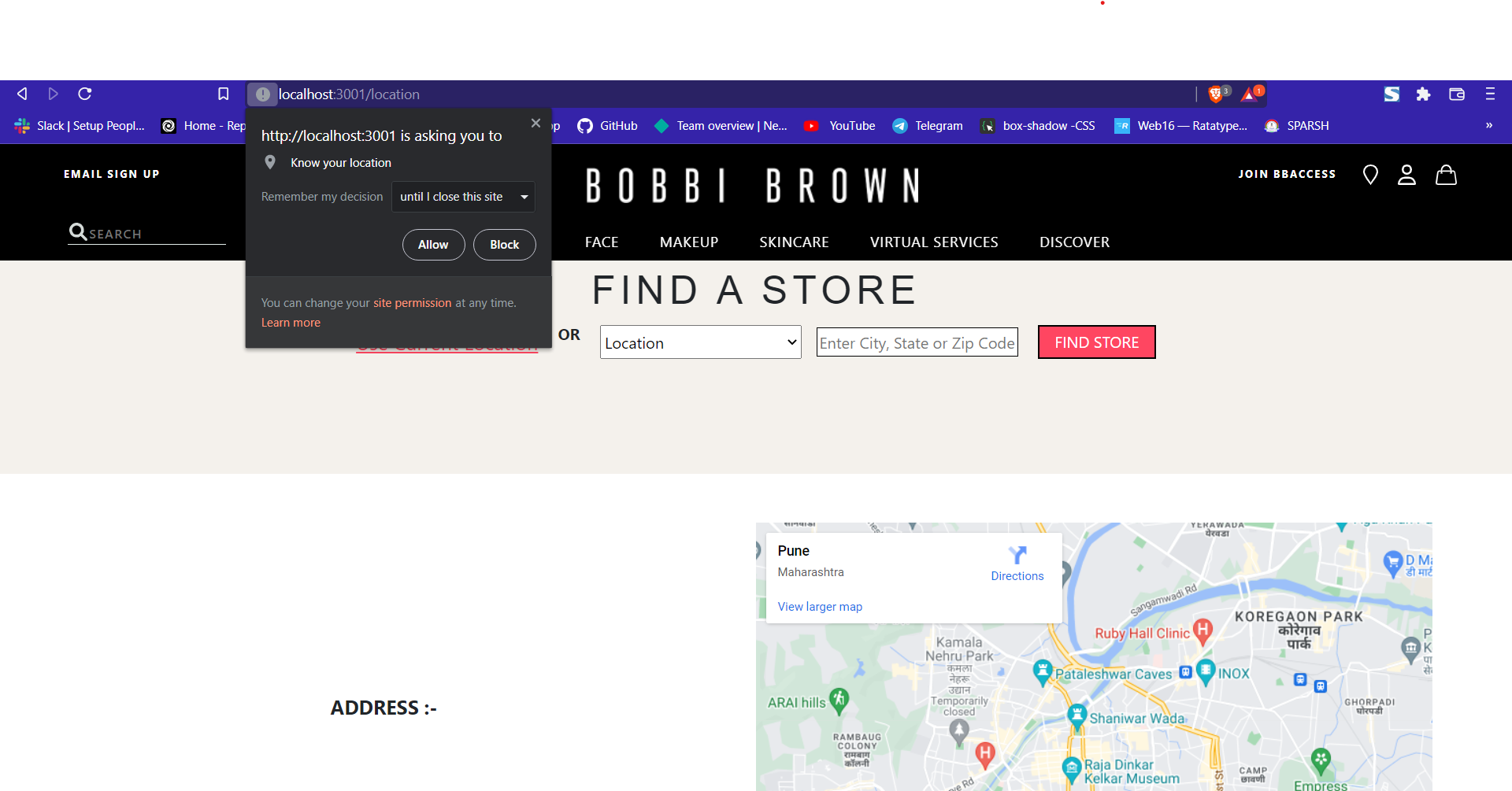Click JOIN BBACCESS link
This screenshot has height=791, width=1512.
pyautogui.click(x=1287, y=174)
